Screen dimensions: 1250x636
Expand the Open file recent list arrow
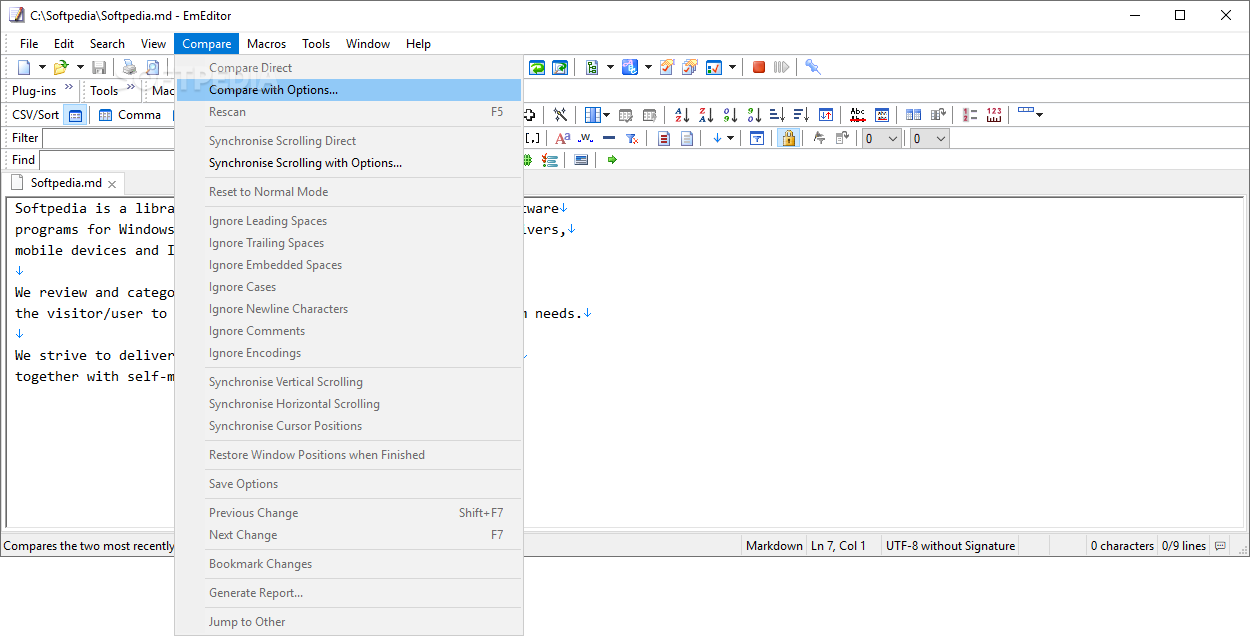click(80, 67)
